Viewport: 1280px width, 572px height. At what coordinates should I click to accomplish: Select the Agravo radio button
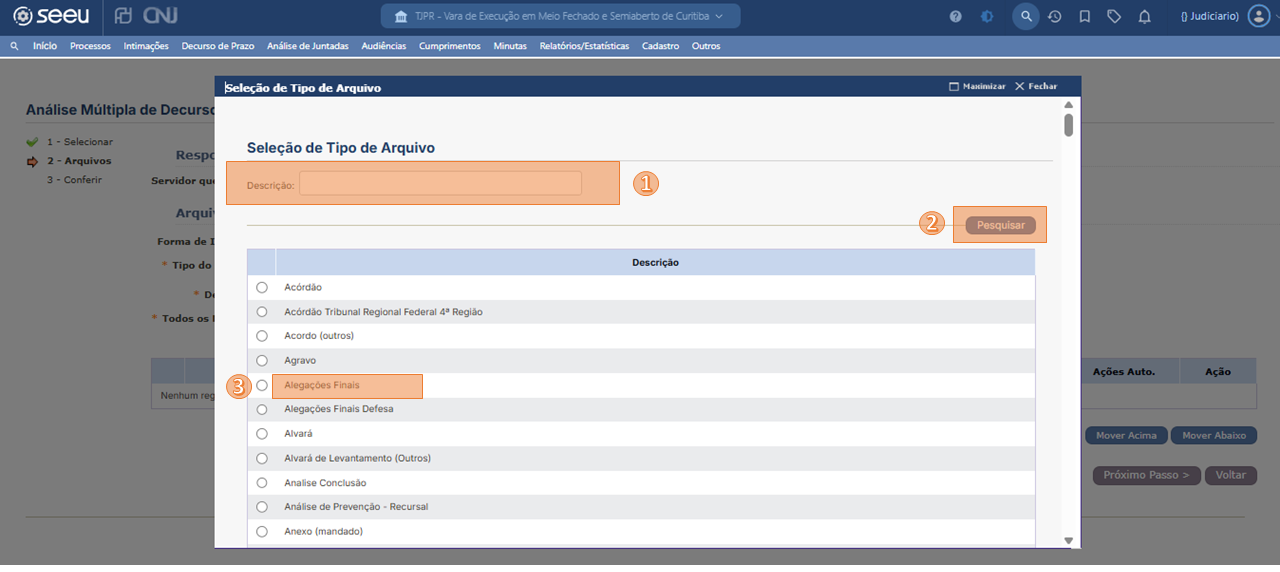click(262, 360)
